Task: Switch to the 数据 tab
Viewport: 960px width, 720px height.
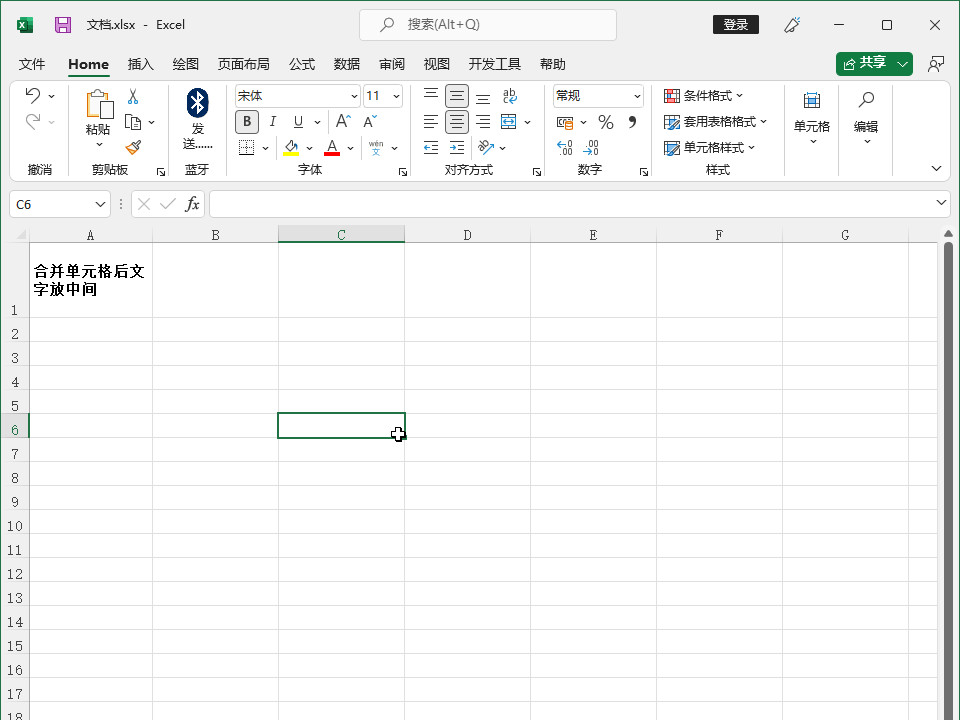Action: [347, 64]
